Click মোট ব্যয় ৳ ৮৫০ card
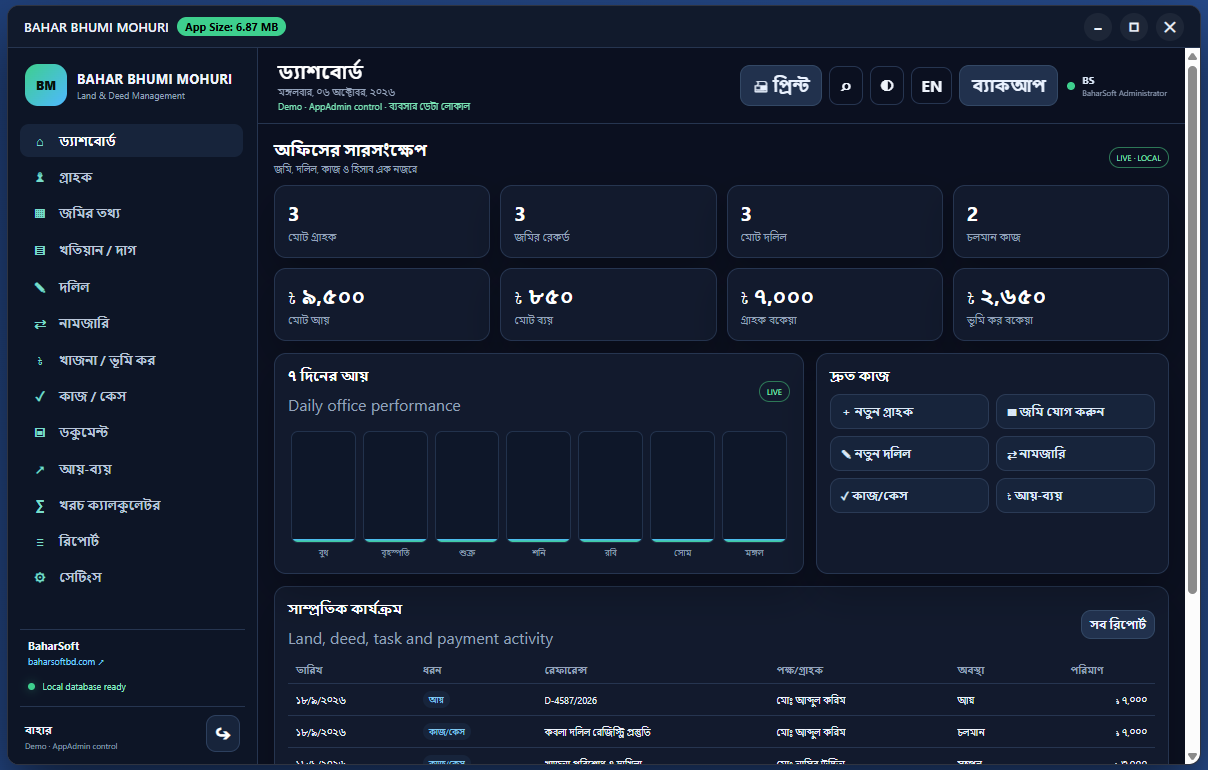The height and width of the screenshot is (770, 1208). coord(608,305)
